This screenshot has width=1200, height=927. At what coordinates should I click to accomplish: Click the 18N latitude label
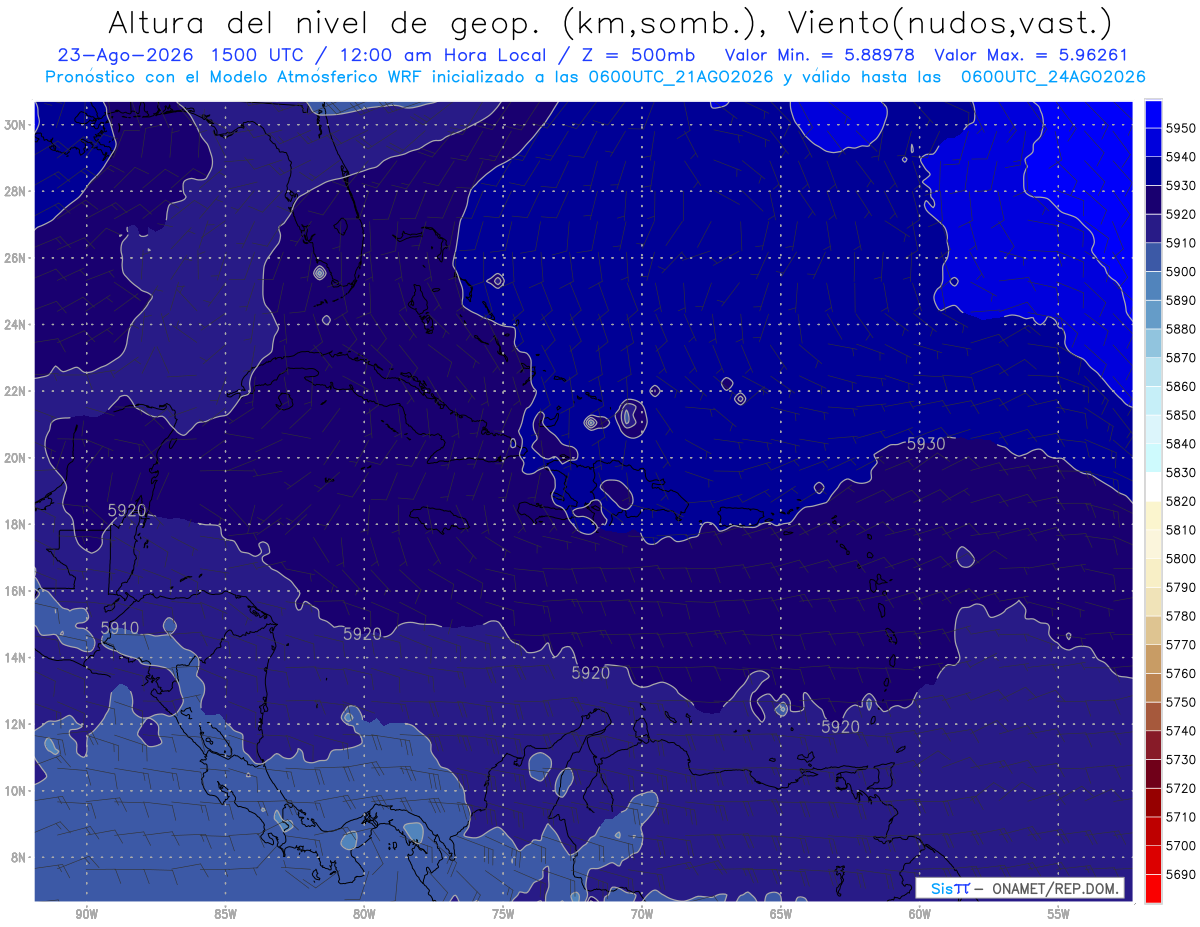click(15, 525)
